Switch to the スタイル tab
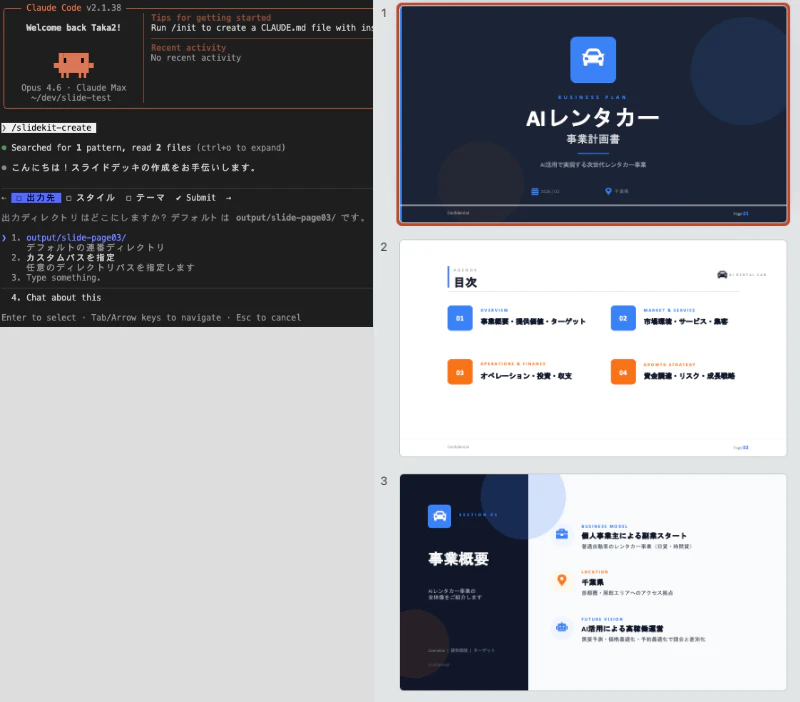The image size is (800, 702). coord(91,198)
